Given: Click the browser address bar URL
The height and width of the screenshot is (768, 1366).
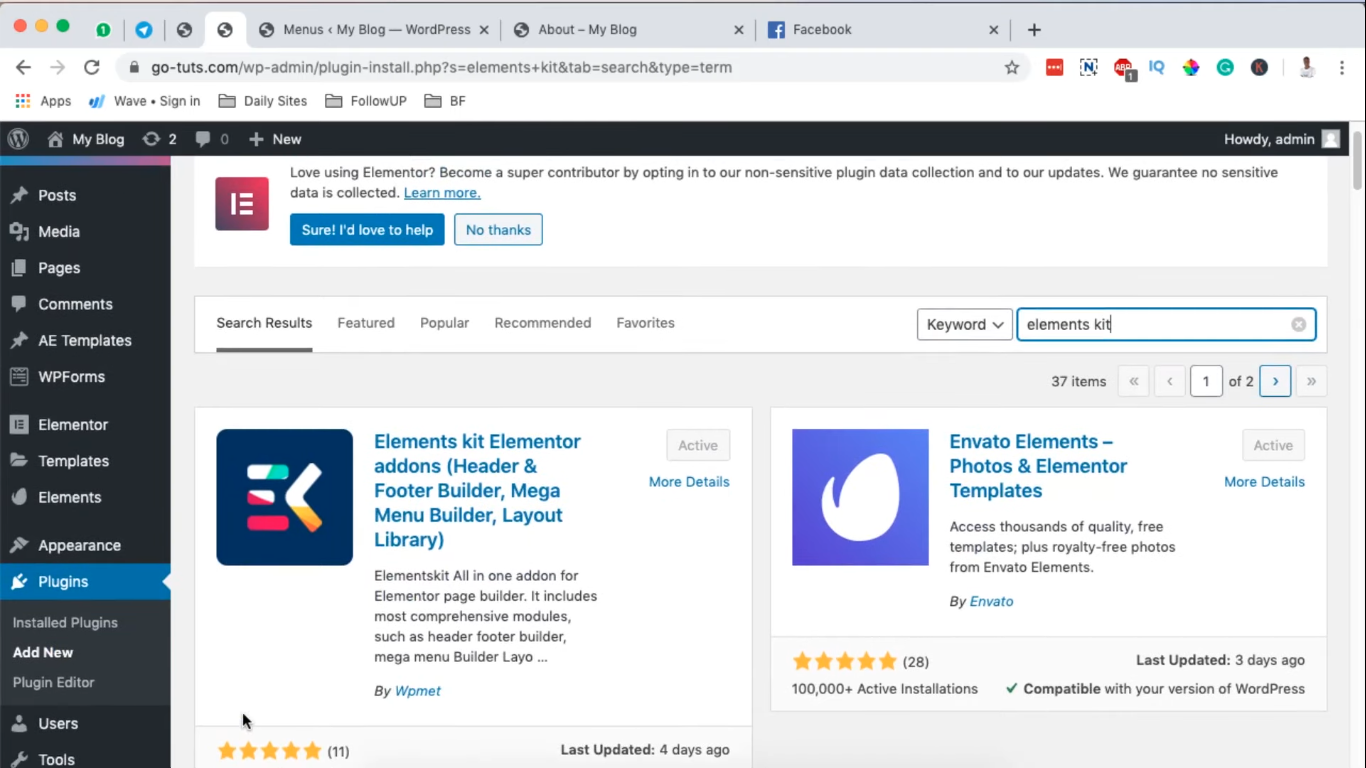Looking at the screenshot, I should click(441, 68).
